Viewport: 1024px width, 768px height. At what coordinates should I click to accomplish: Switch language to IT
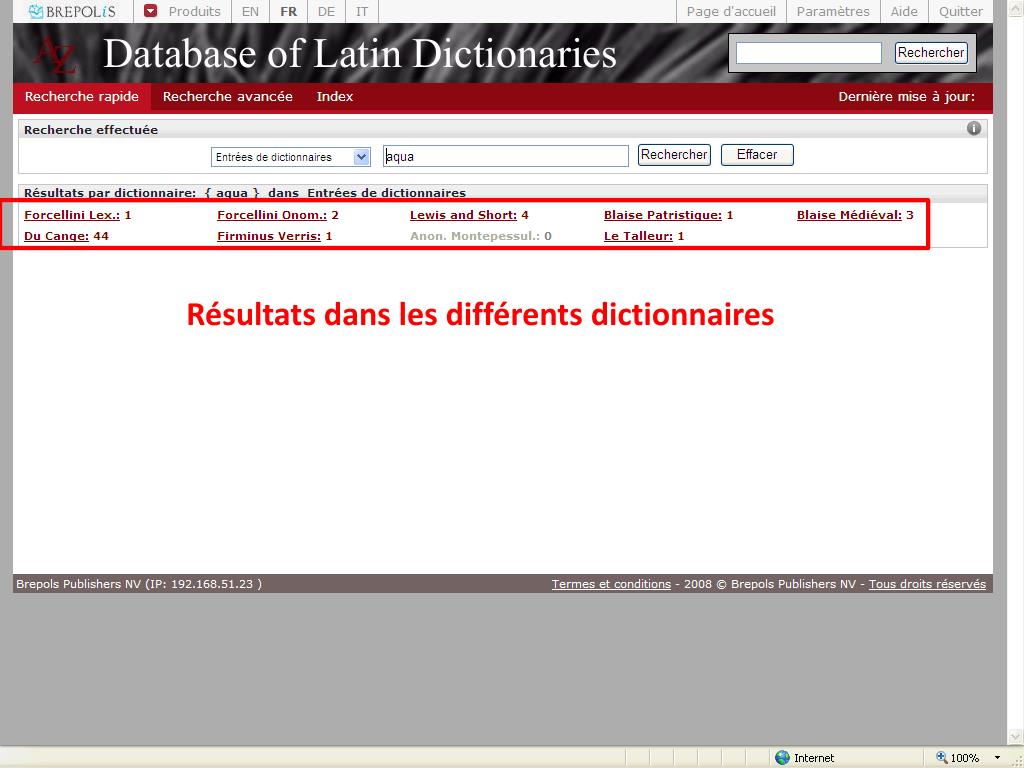pos(362,11)
